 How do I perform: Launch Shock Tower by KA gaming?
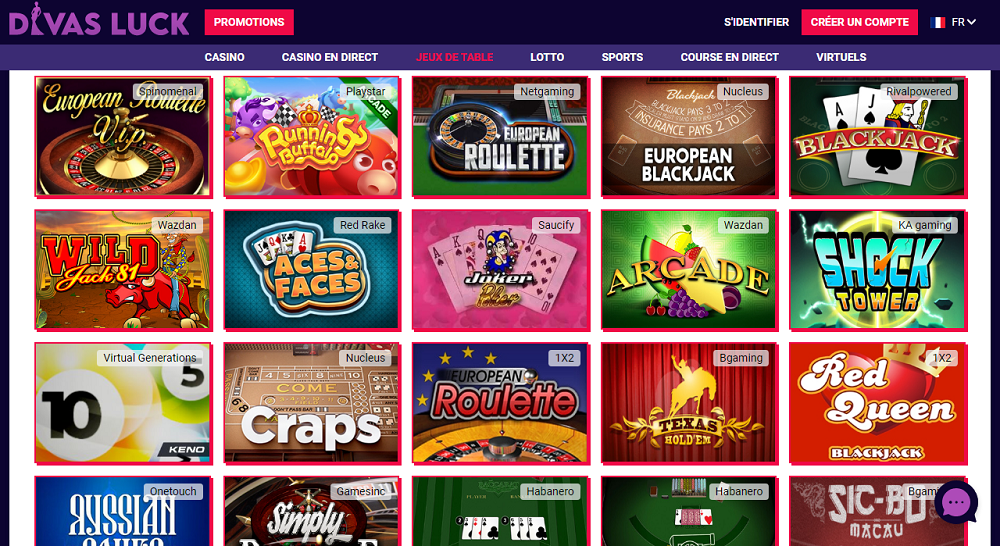tap(878, 270)
